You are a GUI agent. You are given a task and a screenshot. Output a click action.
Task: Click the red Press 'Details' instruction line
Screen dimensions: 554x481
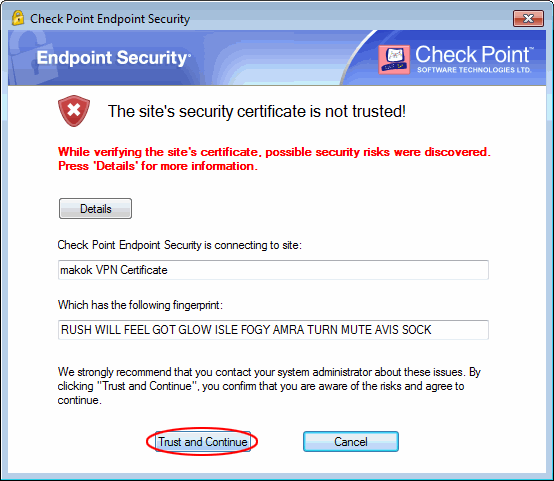click(158, 166)
